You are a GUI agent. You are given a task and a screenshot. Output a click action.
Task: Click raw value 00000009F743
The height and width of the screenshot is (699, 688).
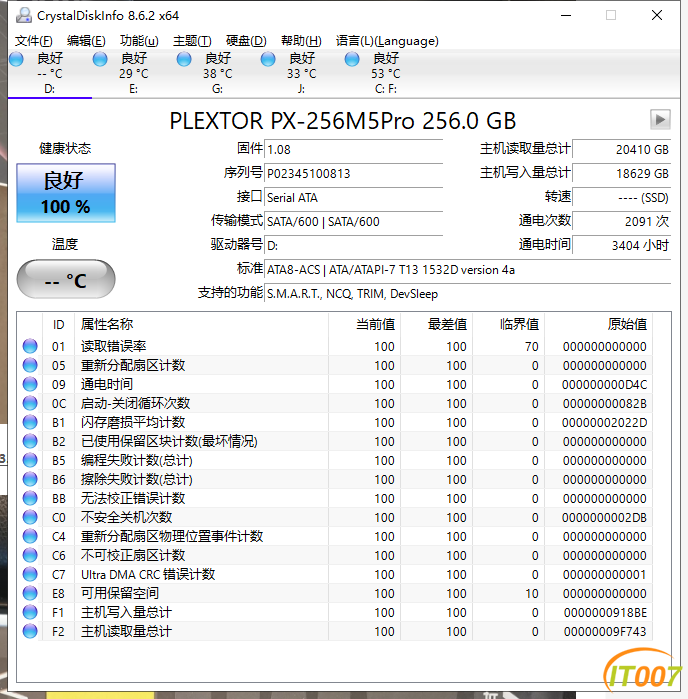point(605,632)
